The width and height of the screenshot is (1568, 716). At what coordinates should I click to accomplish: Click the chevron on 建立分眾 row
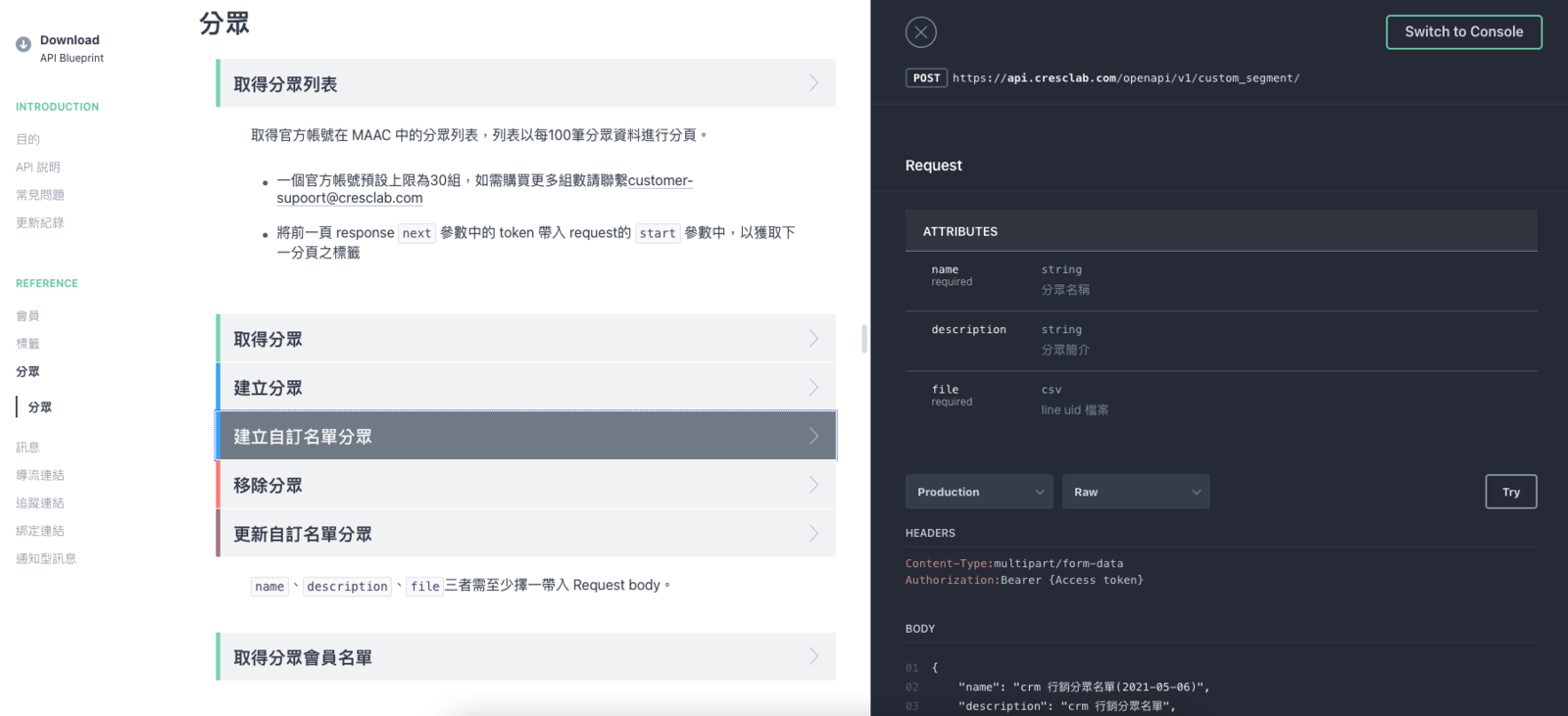click(813, 388)
